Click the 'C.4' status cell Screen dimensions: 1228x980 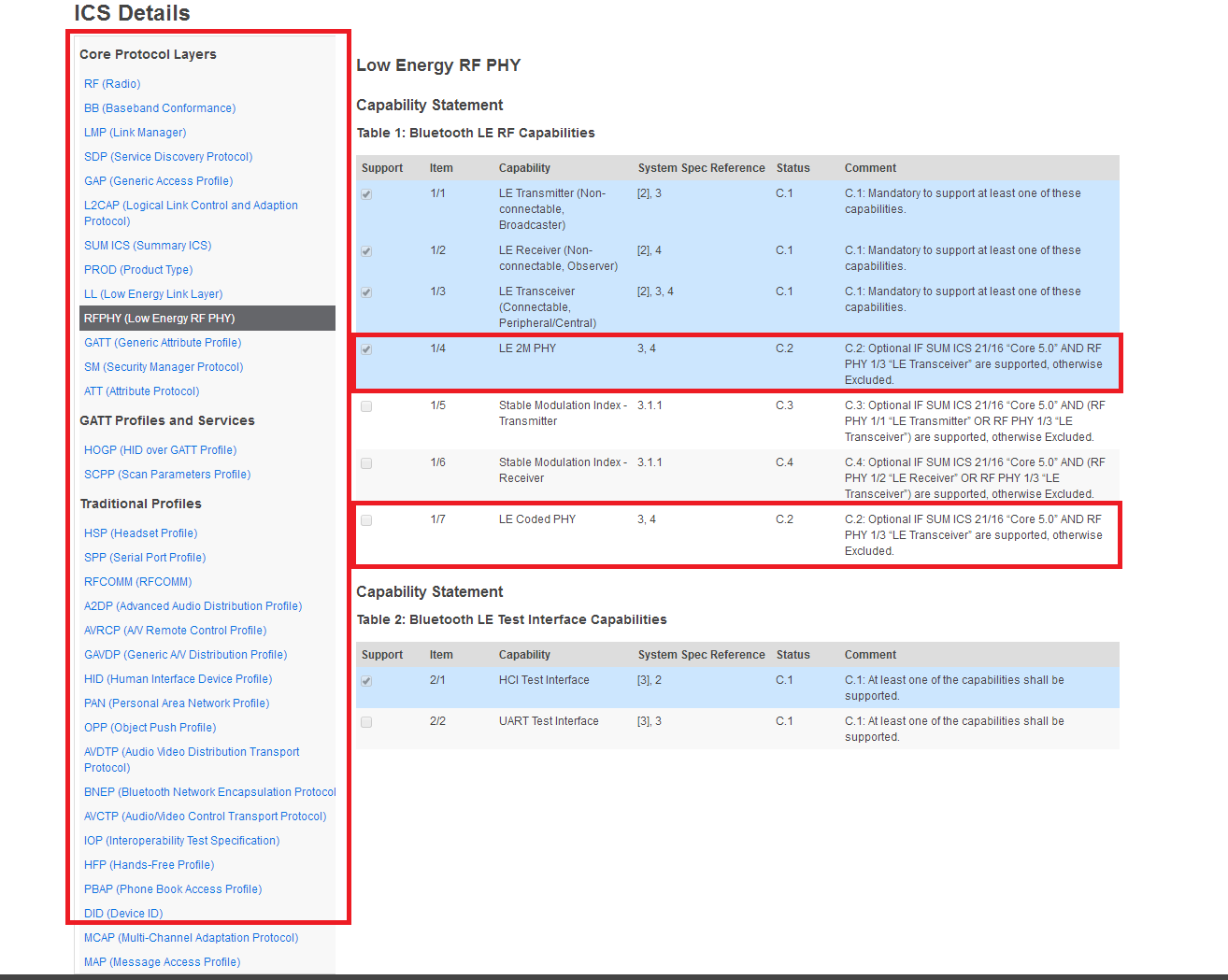pyautogui.click(x=784, y=462)
